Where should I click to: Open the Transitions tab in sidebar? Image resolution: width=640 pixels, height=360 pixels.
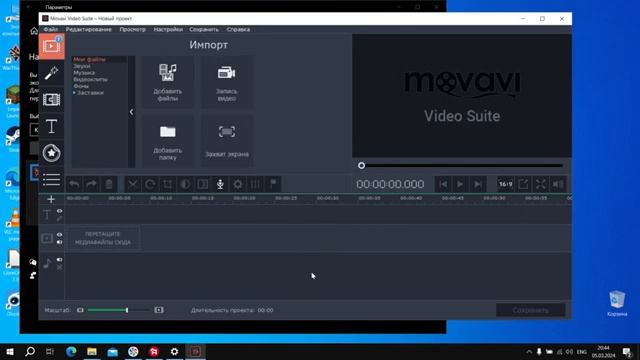click(51, 100)
